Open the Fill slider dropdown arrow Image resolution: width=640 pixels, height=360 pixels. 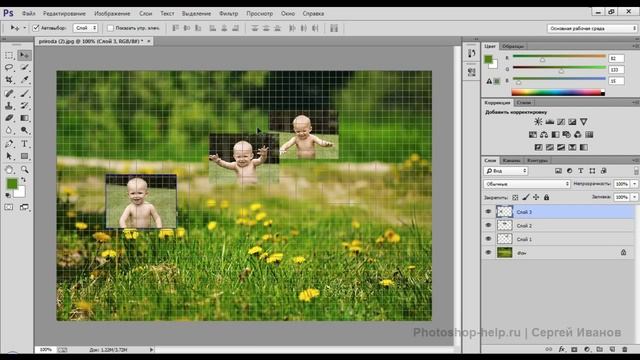pyautogui.click(x=635, y=197)
